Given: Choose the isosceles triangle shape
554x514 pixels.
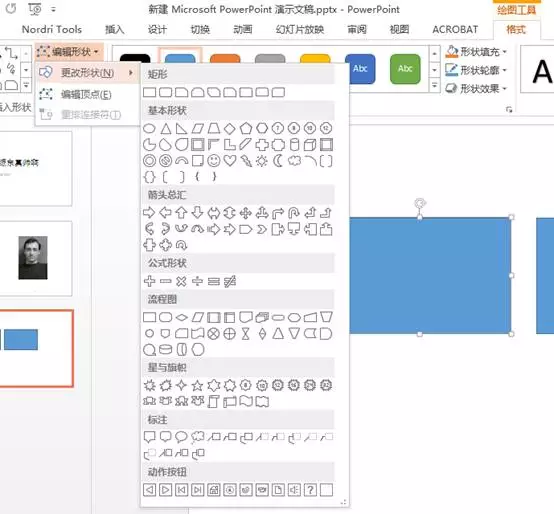Looking at the screenshot, I should click(x=166, y=128).
